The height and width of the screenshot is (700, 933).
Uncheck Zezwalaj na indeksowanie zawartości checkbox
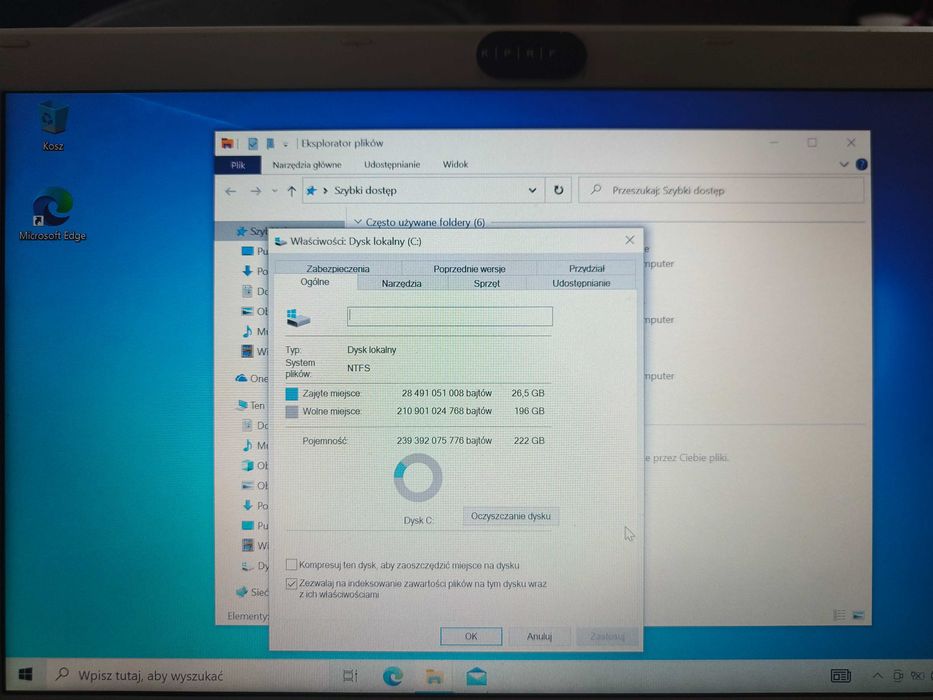[291, 583]
